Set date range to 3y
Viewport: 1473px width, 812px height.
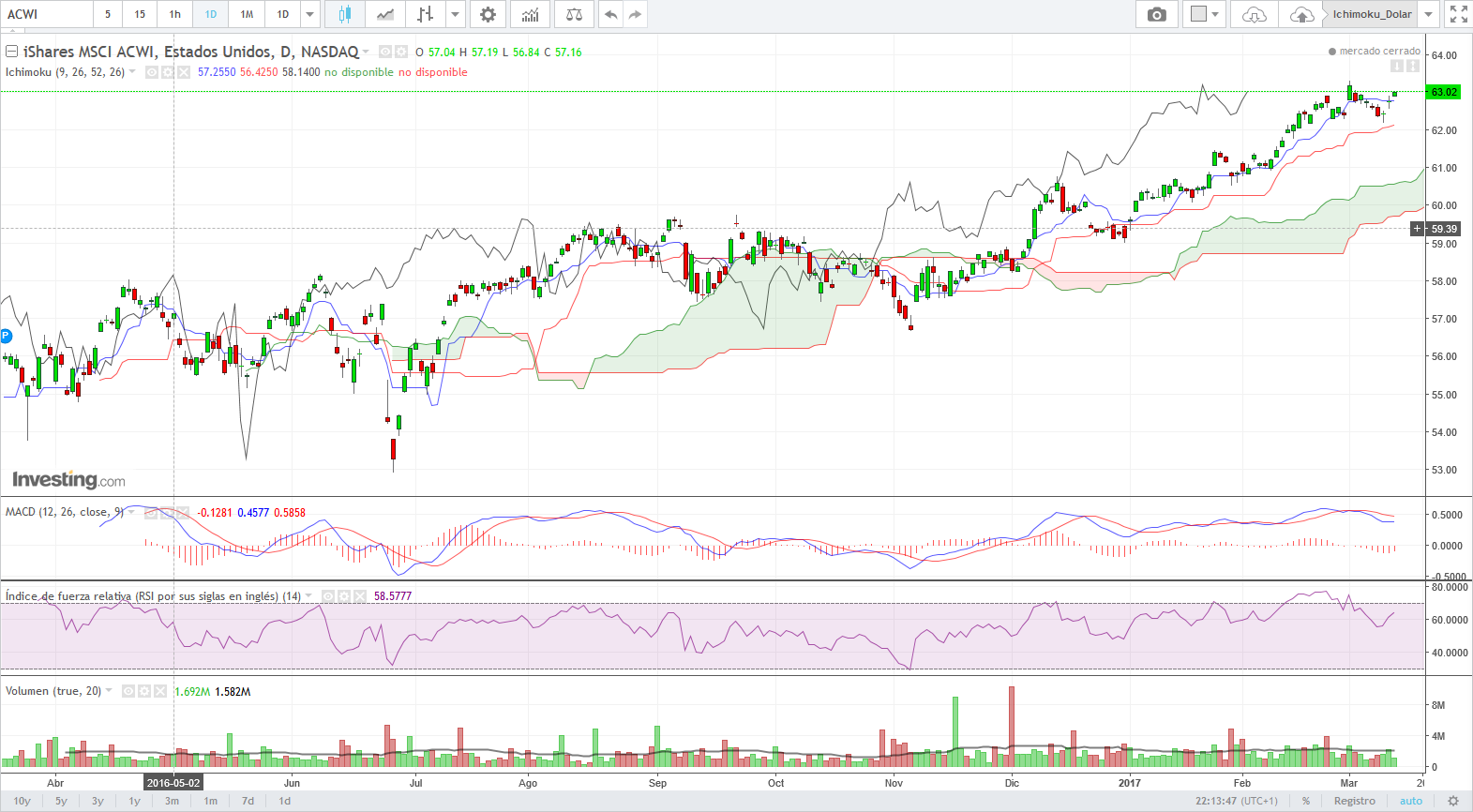98,801
